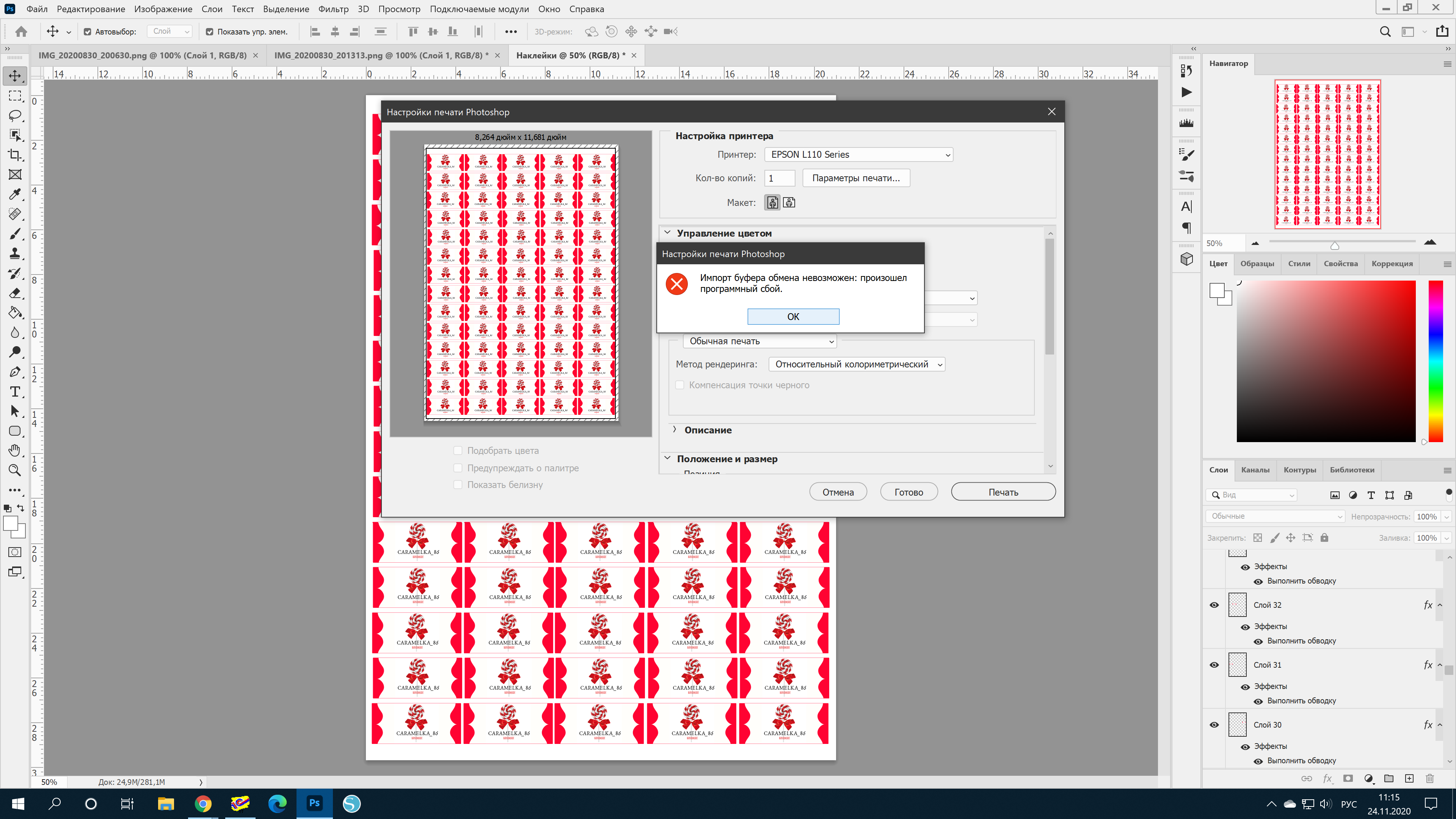This screenshot has width=1456, height=819.
Task: Hide layer Слой 30
Action: (x=1214, y=725)
